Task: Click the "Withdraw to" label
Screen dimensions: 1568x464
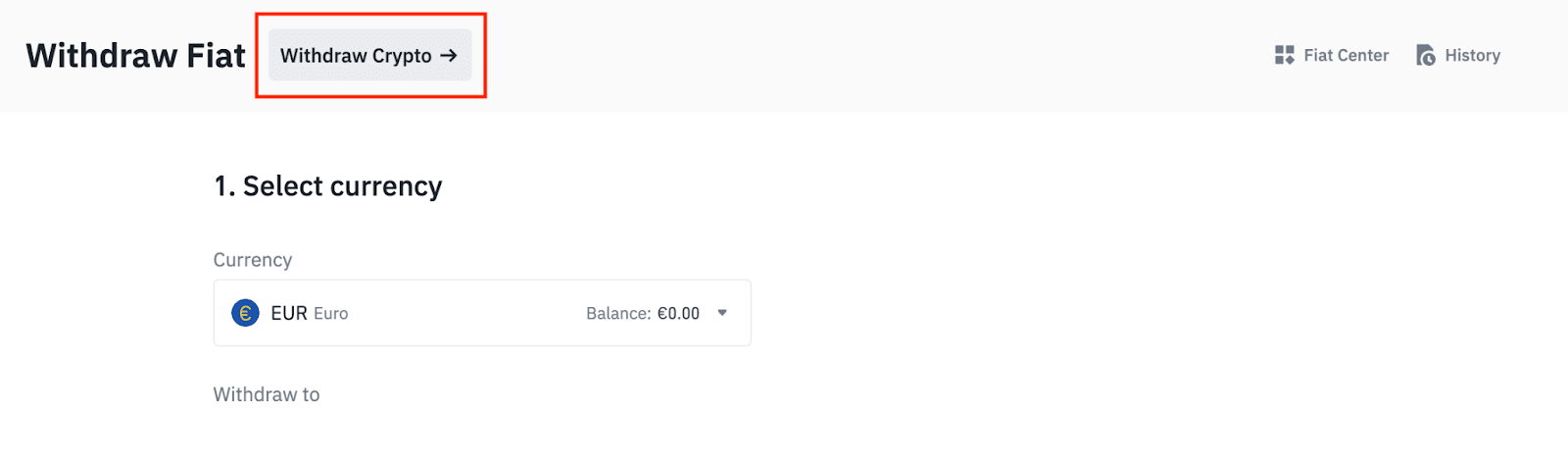Action: pyautogui.click(x=267, y=394)
